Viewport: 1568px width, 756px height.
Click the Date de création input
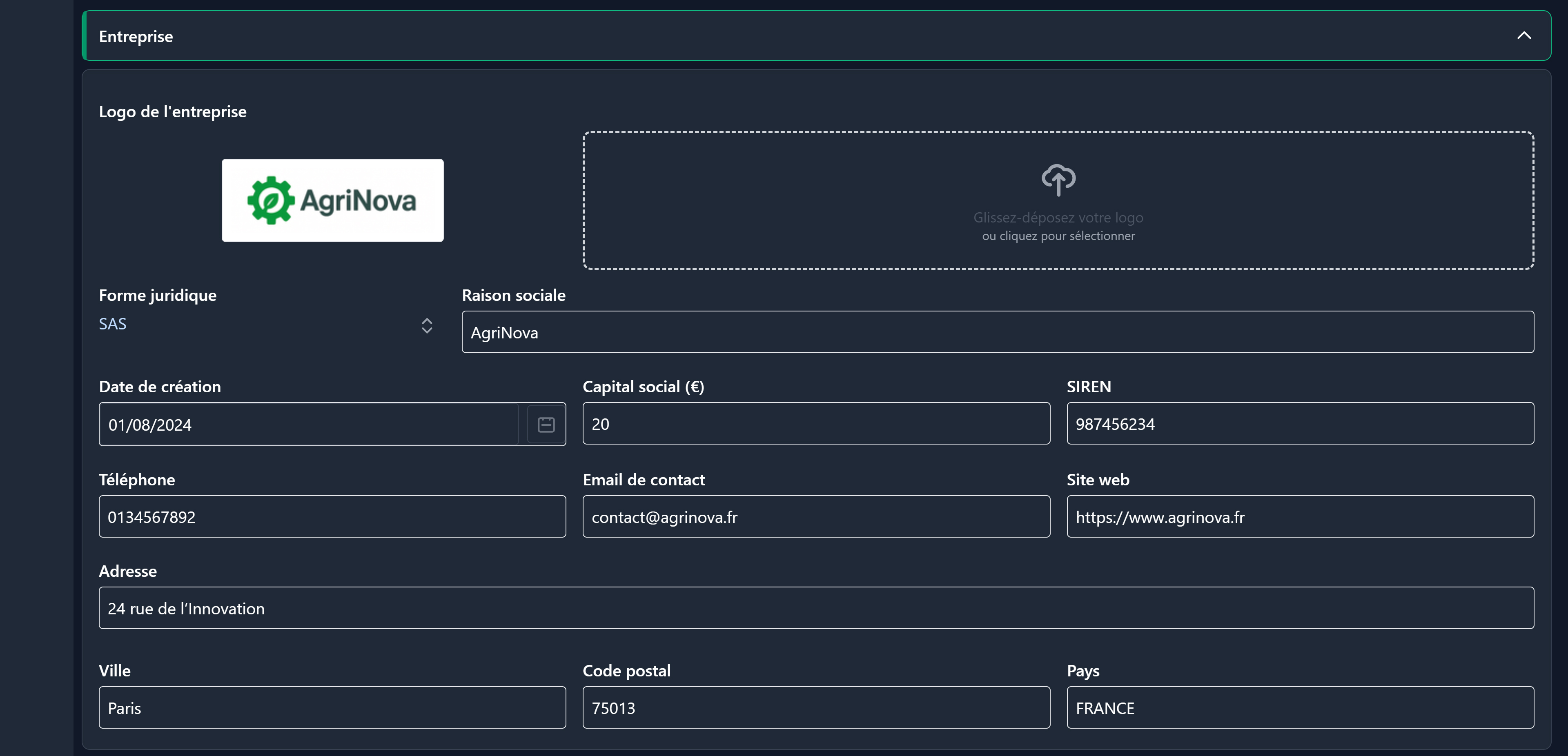[x=308, y=424]
